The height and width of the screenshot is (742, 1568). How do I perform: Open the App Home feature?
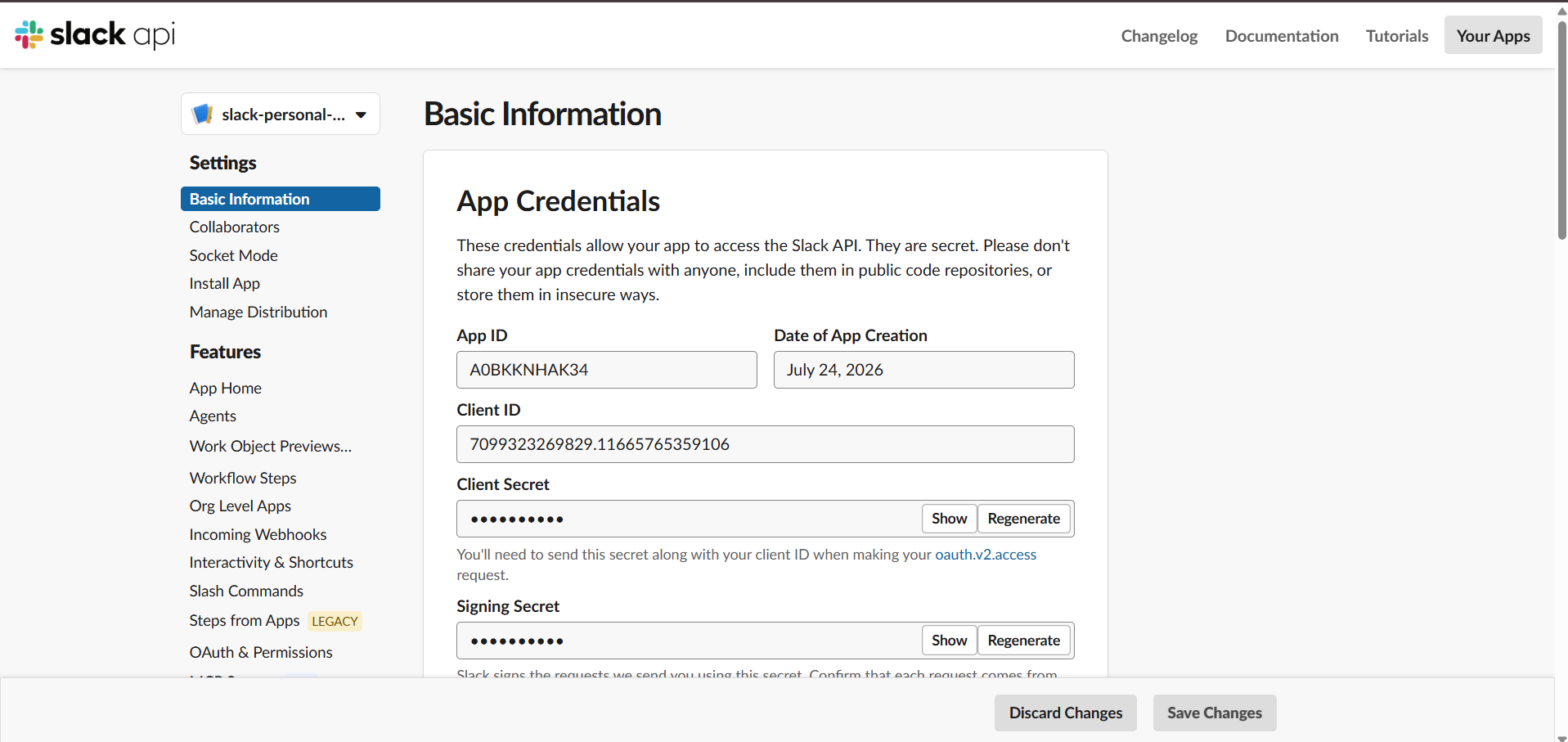coord(226,388)
